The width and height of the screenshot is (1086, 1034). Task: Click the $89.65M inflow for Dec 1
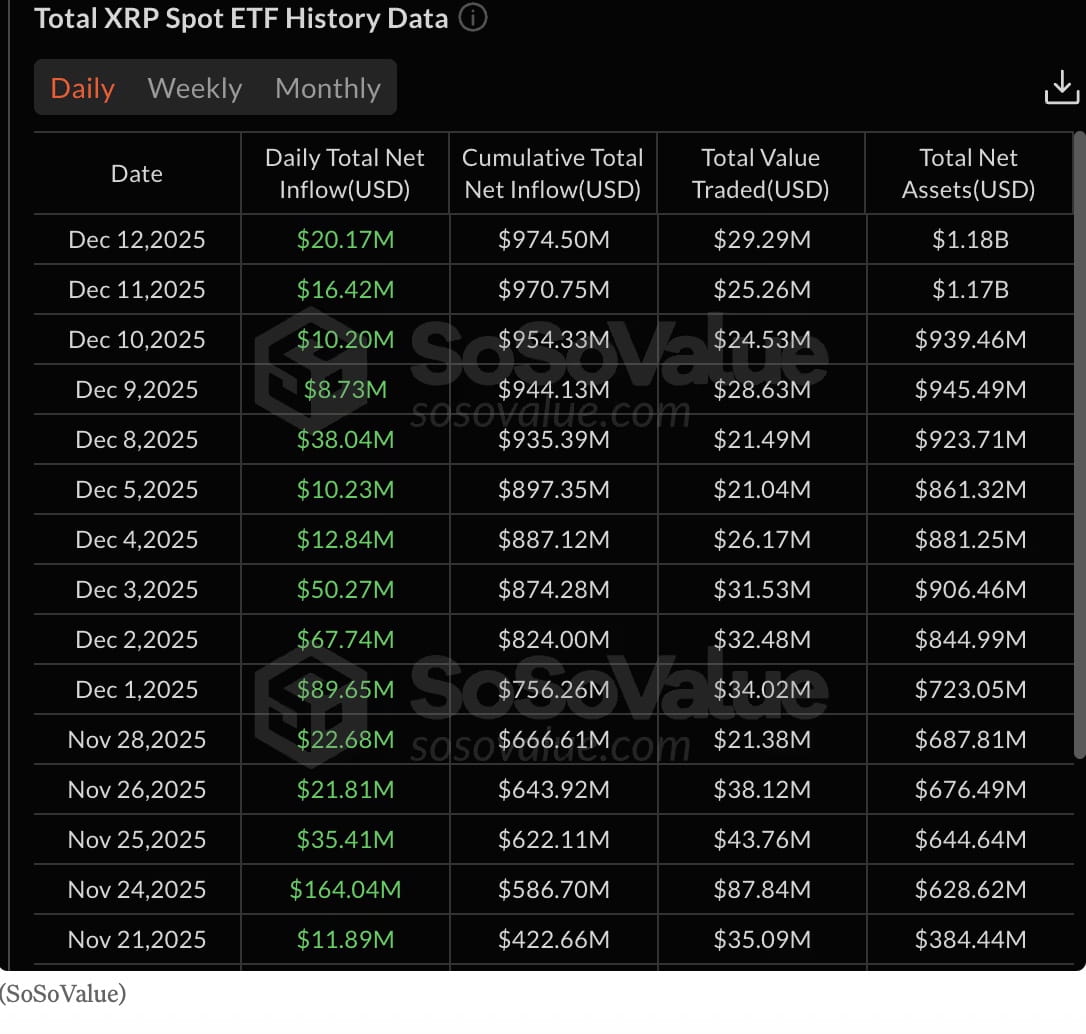point(344,689)
